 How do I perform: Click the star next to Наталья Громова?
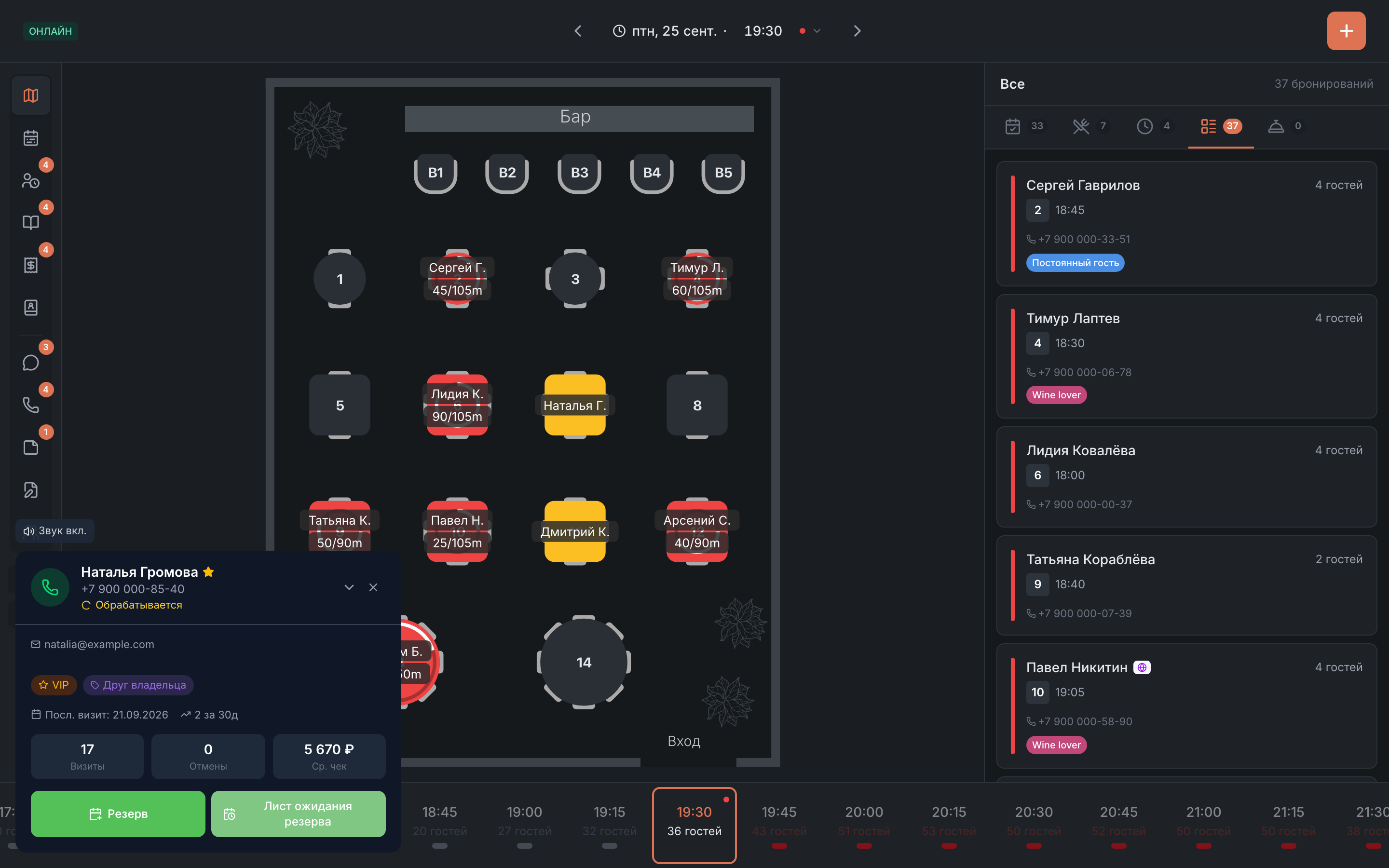208,572
